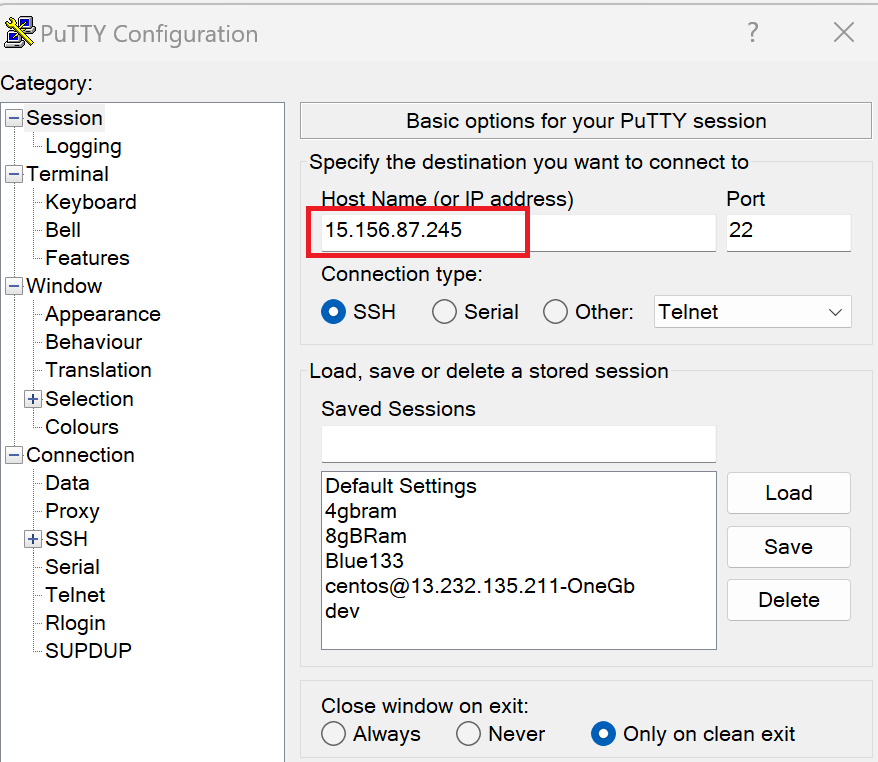The image size is (878, 762).
Task: Close the PuTTY Configuration window
Action: pyautogui.click(x=844, y=32)
